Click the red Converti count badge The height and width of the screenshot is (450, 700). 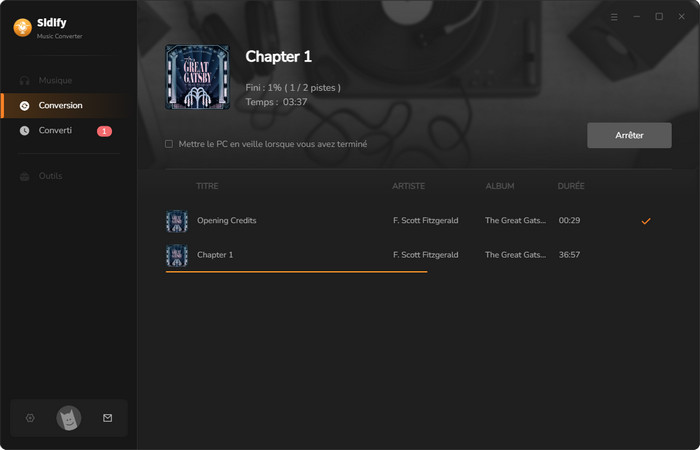104,131
